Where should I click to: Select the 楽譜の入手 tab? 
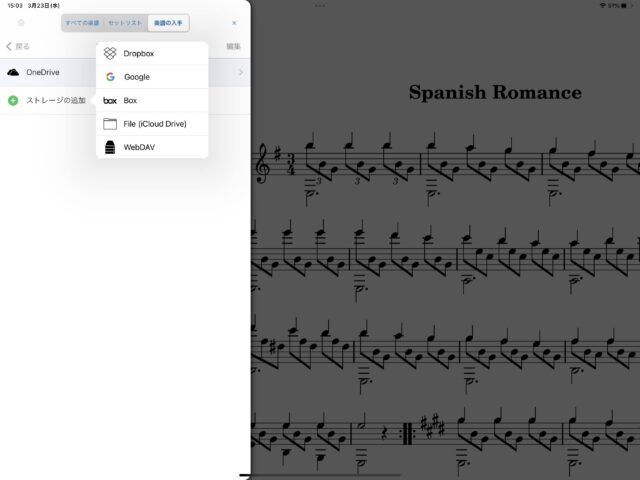tap(168, 22)
